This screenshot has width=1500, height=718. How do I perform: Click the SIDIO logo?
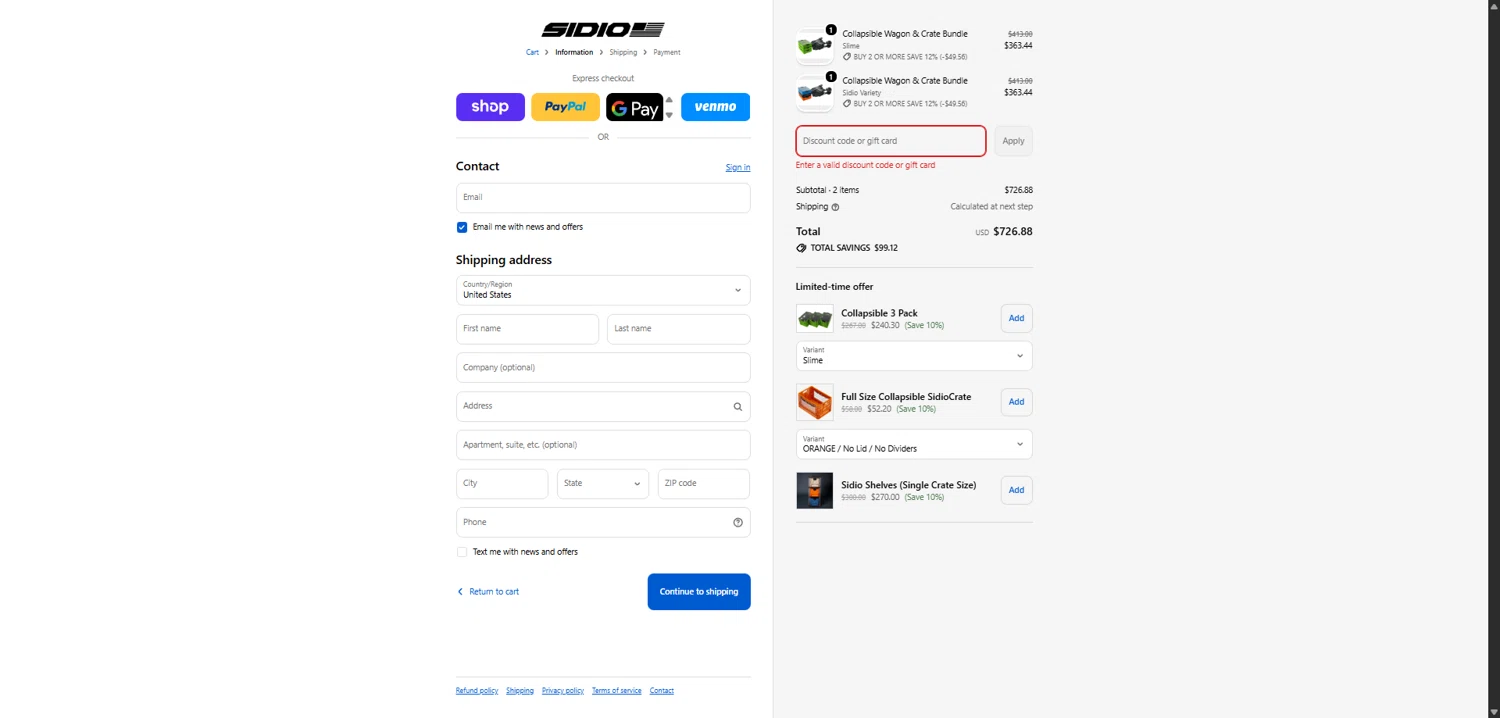point(603,30)
